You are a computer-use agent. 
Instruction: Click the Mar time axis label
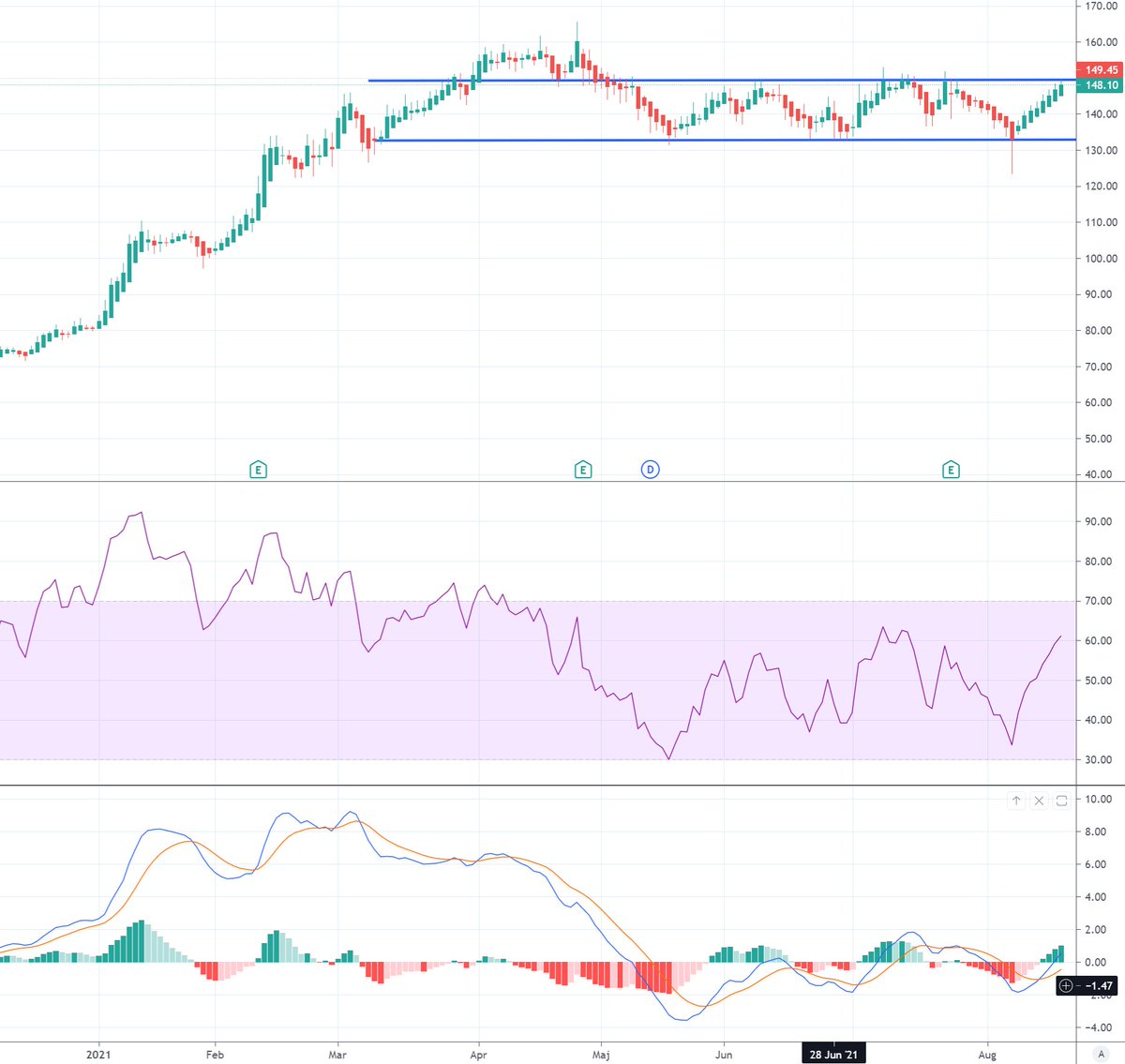pos(337,1055)
